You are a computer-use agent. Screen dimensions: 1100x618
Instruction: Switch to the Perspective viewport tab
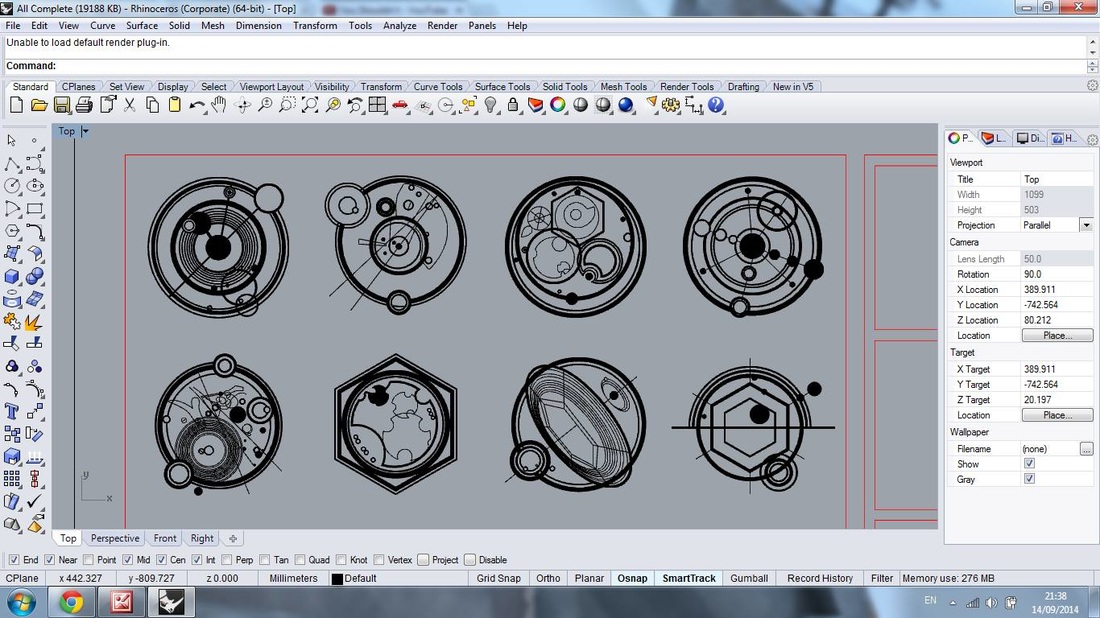coord(115,538)
